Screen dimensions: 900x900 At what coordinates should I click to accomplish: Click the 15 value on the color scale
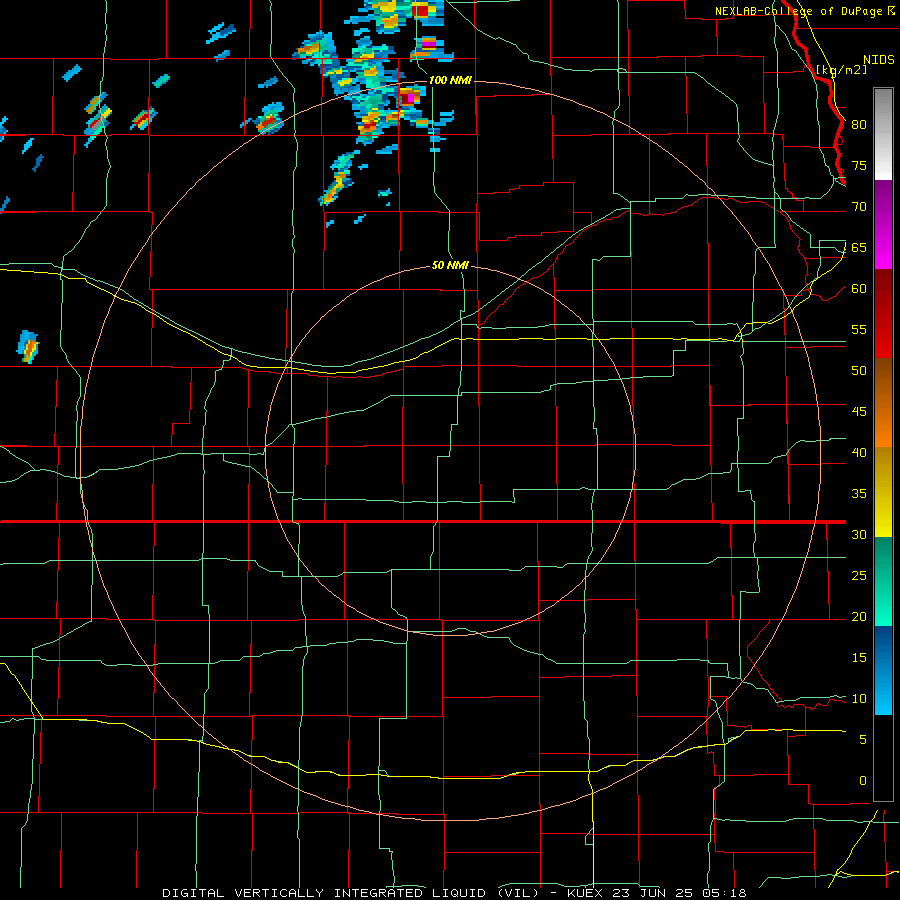859,657
